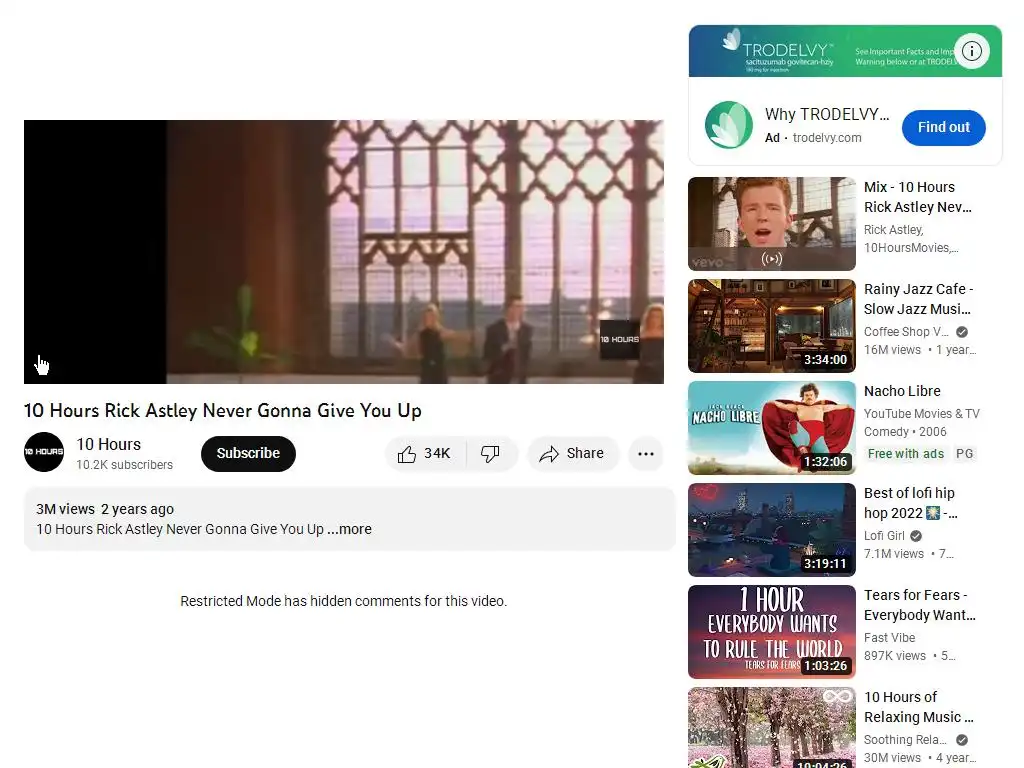
Task: Click the 1:32:06 duration badge
Action: coord(825,462)
